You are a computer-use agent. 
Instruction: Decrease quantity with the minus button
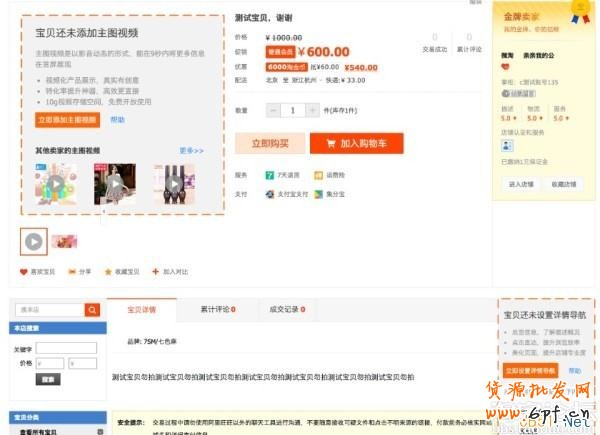click(274, 111)
